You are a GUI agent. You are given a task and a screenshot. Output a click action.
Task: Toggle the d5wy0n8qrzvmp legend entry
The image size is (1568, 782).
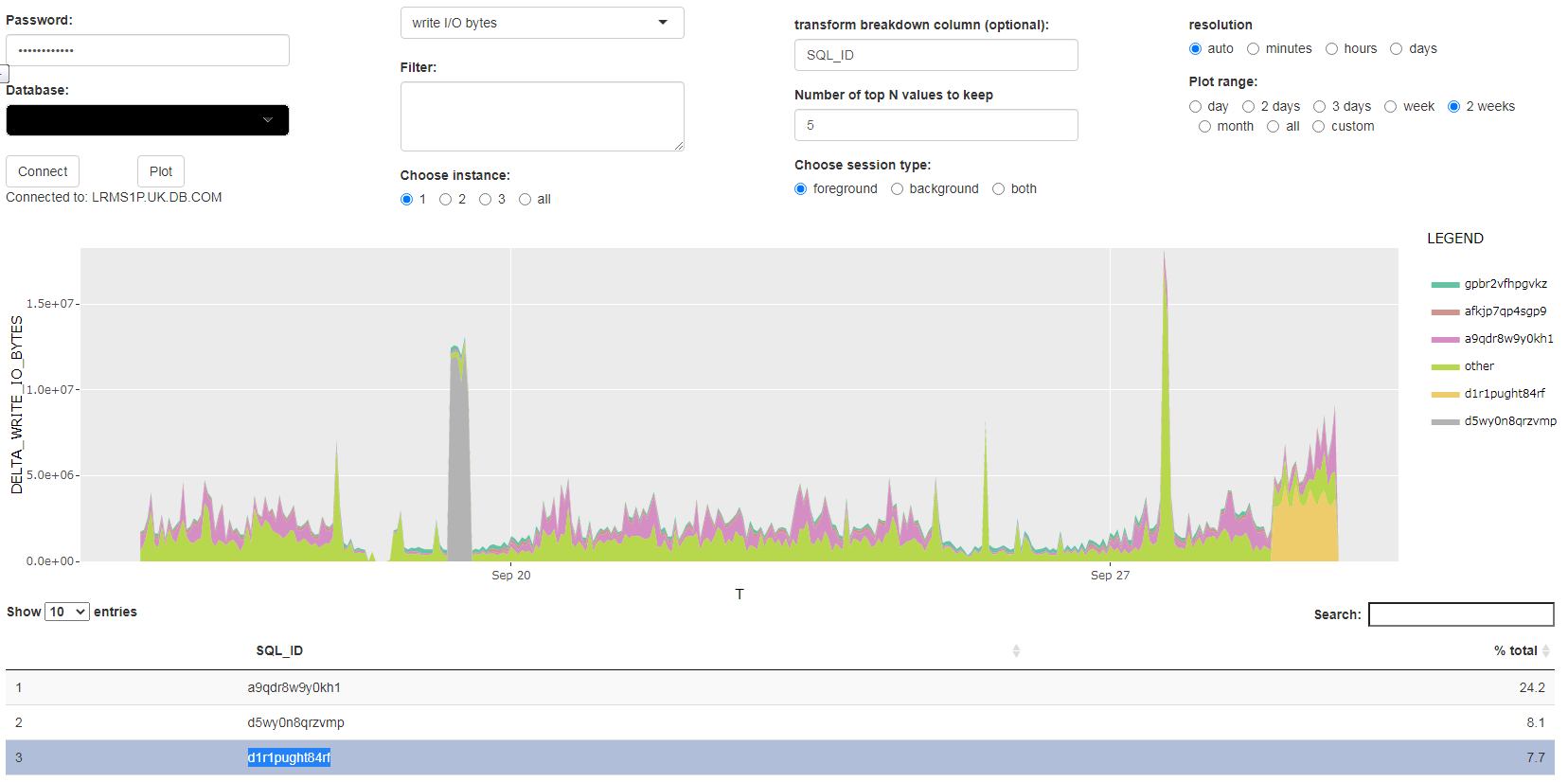tap(1509, 421)
